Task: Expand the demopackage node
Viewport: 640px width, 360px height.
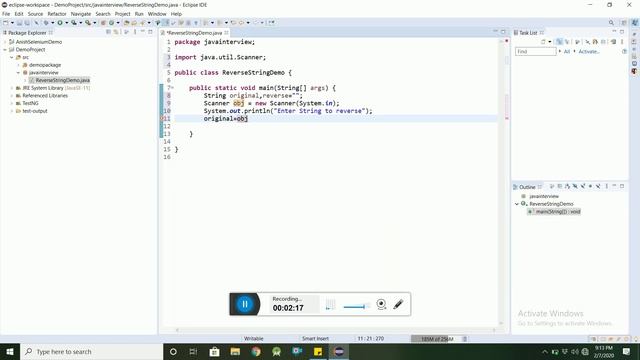Action: pos(18,65)
